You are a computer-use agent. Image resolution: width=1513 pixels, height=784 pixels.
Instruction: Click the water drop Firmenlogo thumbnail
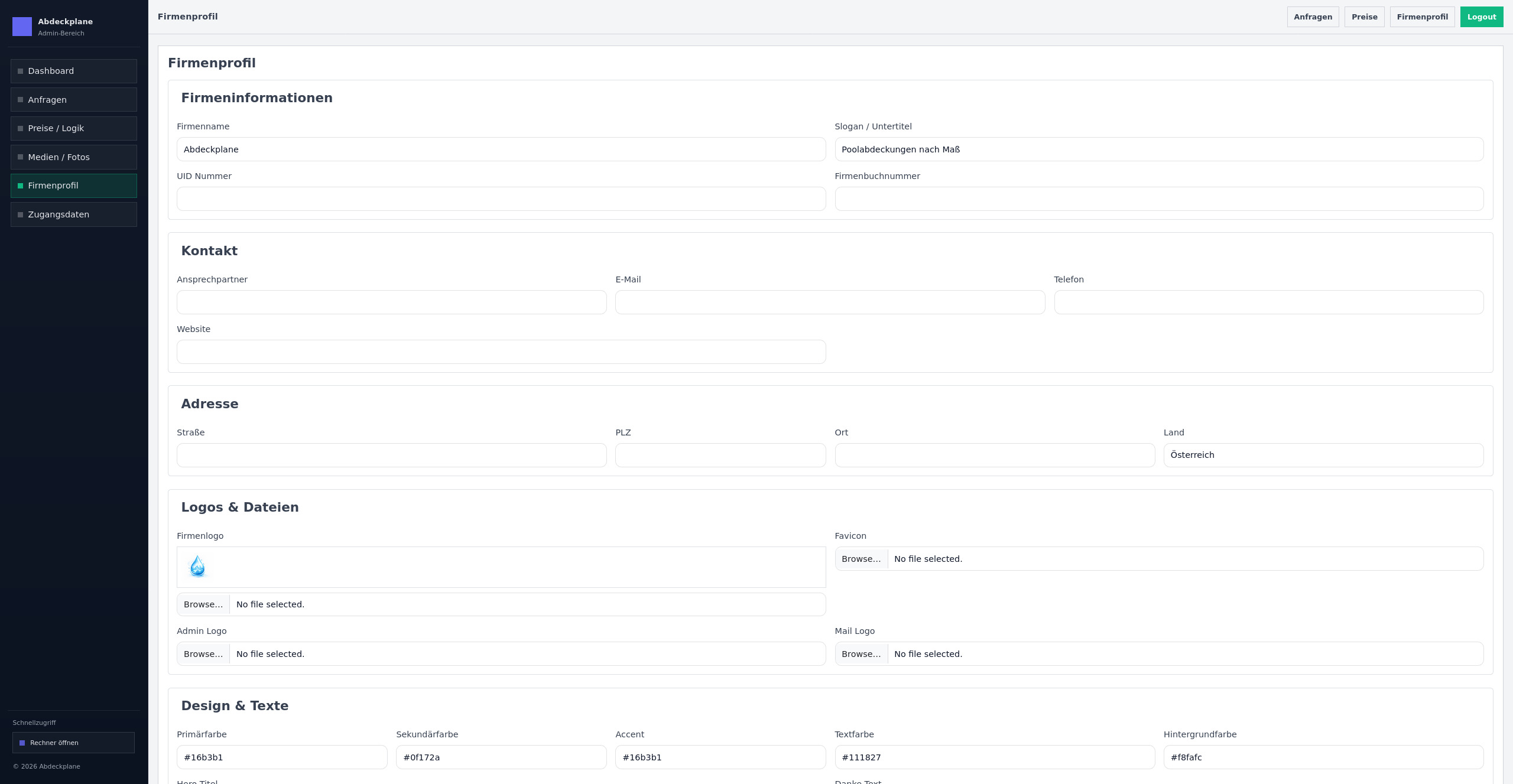pyautogui.click(x=197, y=566)
